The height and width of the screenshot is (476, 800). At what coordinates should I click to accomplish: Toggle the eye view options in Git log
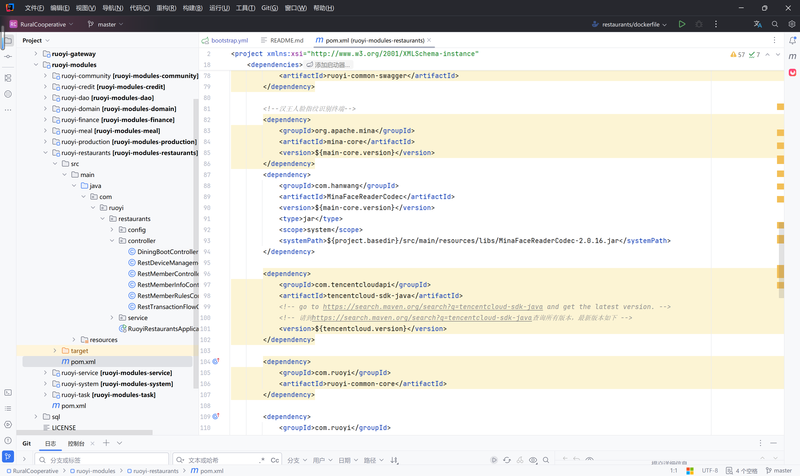tap(533, 460)
